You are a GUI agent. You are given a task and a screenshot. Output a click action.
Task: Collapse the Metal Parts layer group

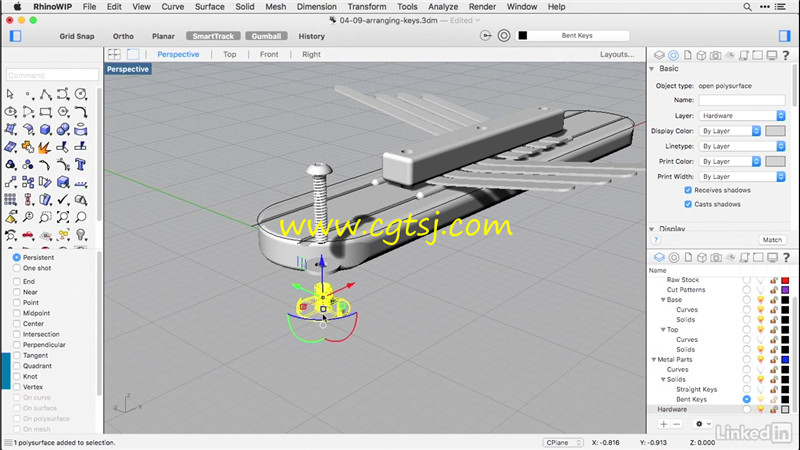654,360
